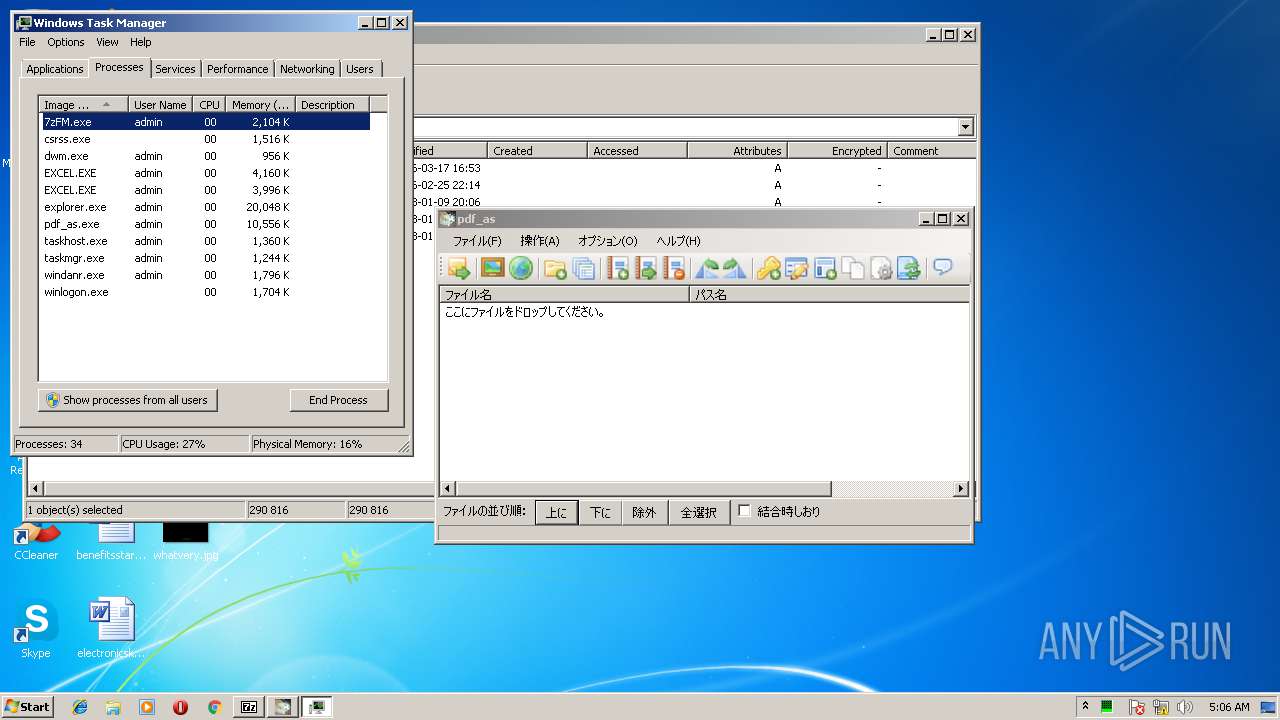Sort by Image Name column header
The height and width of the screenshot is (720, 1280).
click(84, 105)
